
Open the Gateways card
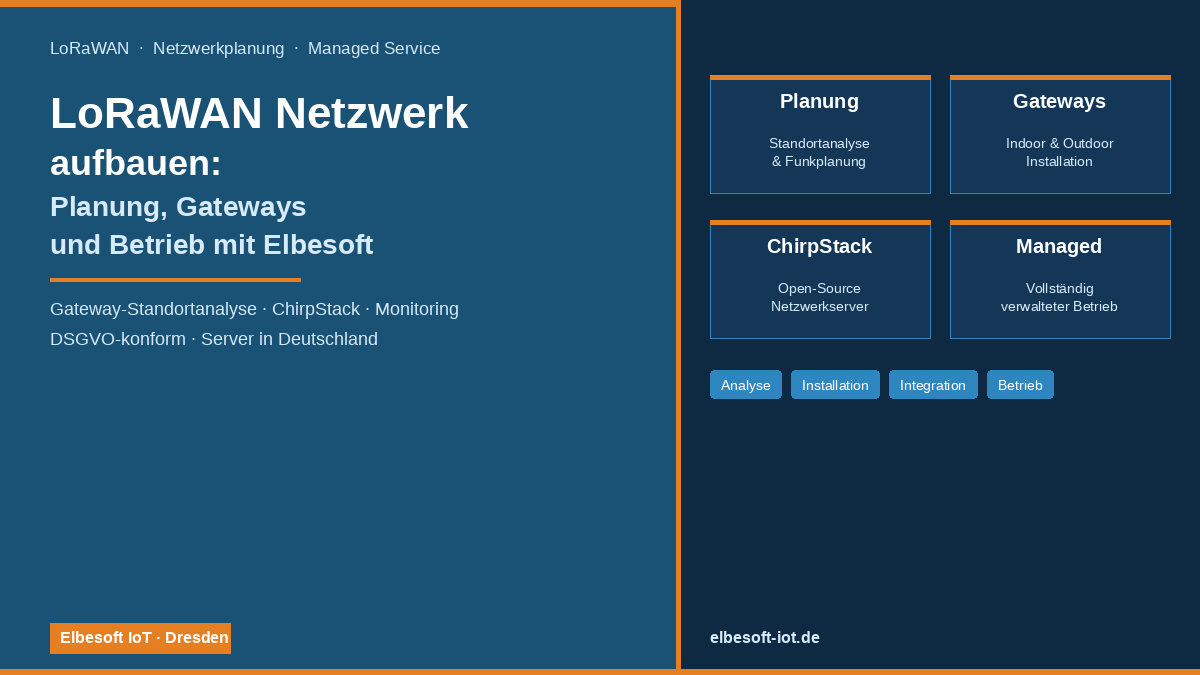click(x=1060, y=134)
